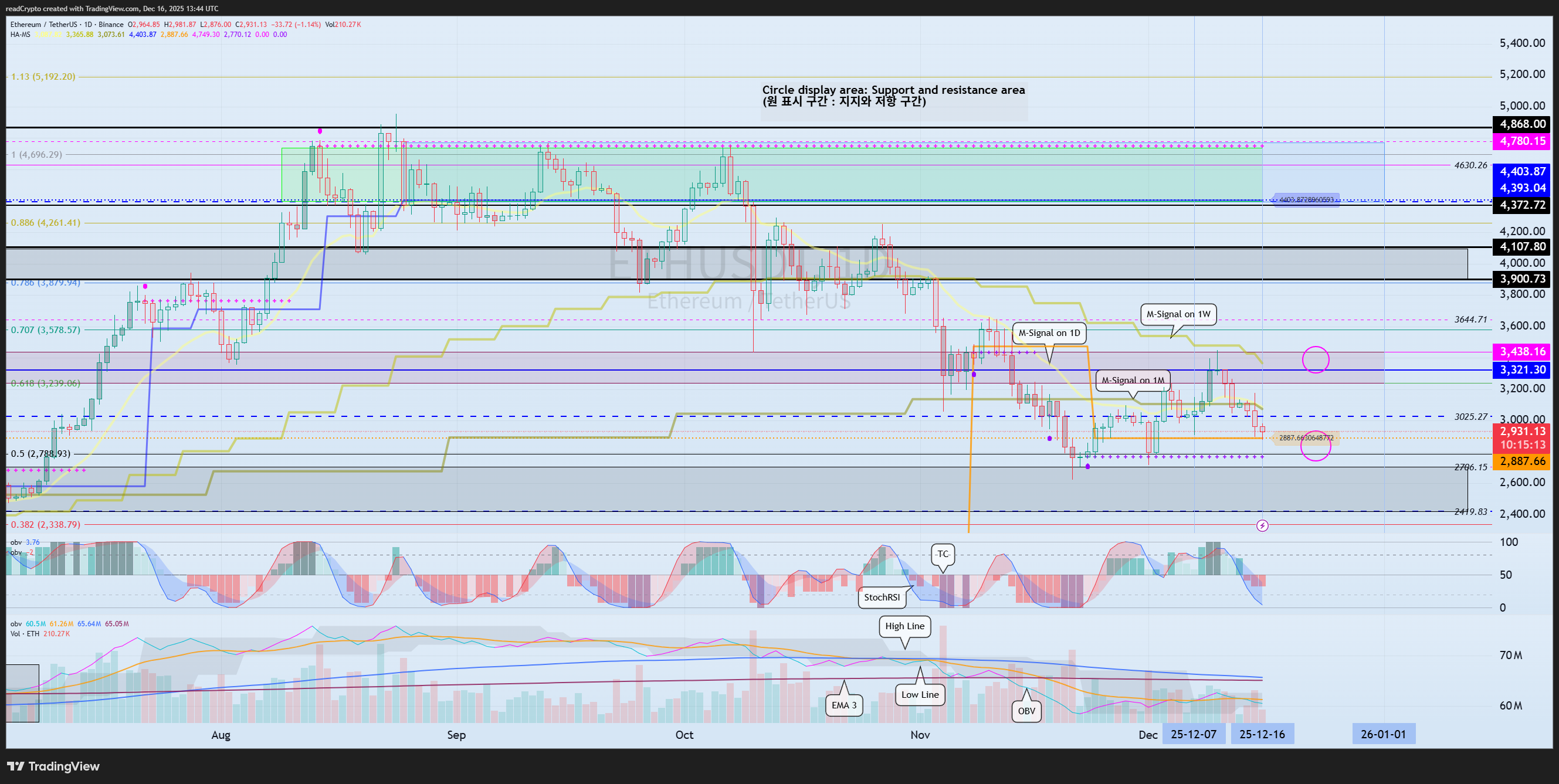Click the TradingView logo at bottom left
The width and height of the screenshot is (1559, 784).
(x=53, y=766)
